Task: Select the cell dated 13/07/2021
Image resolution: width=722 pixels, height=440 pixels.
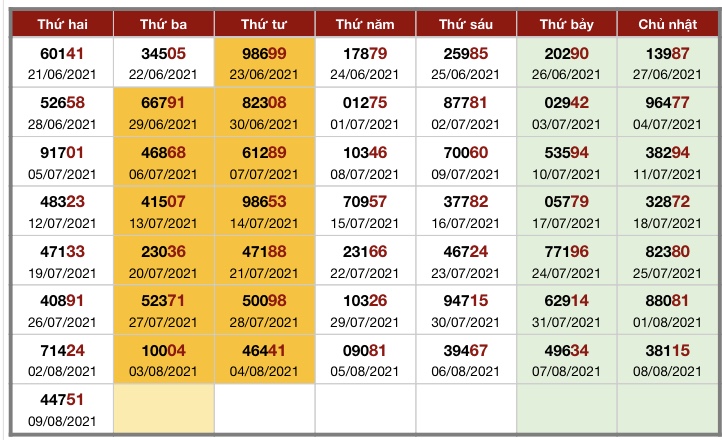Action: tap(163, 211)
